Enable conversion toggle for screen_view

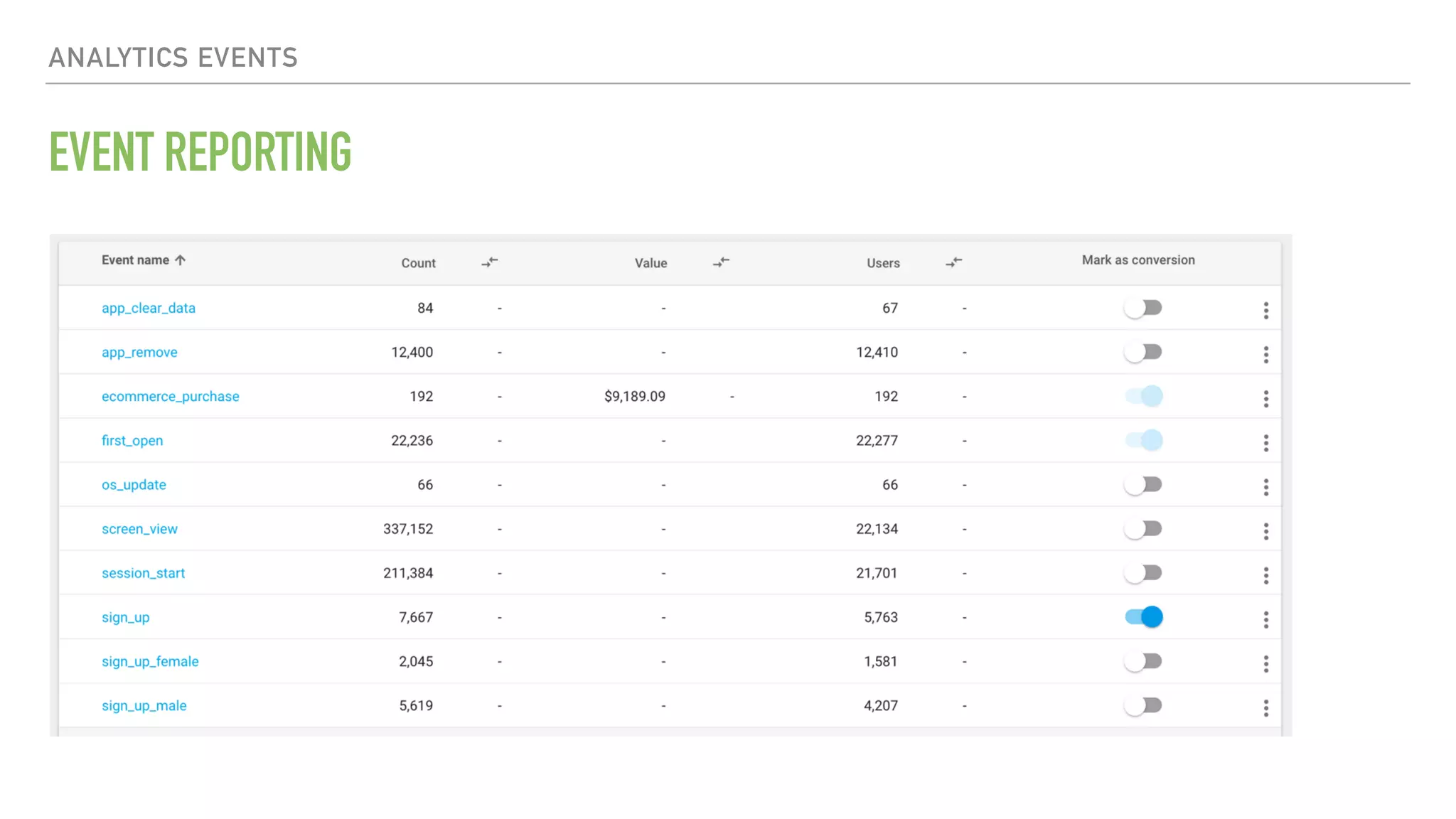pyautogui.click(x=1143, y=529)
